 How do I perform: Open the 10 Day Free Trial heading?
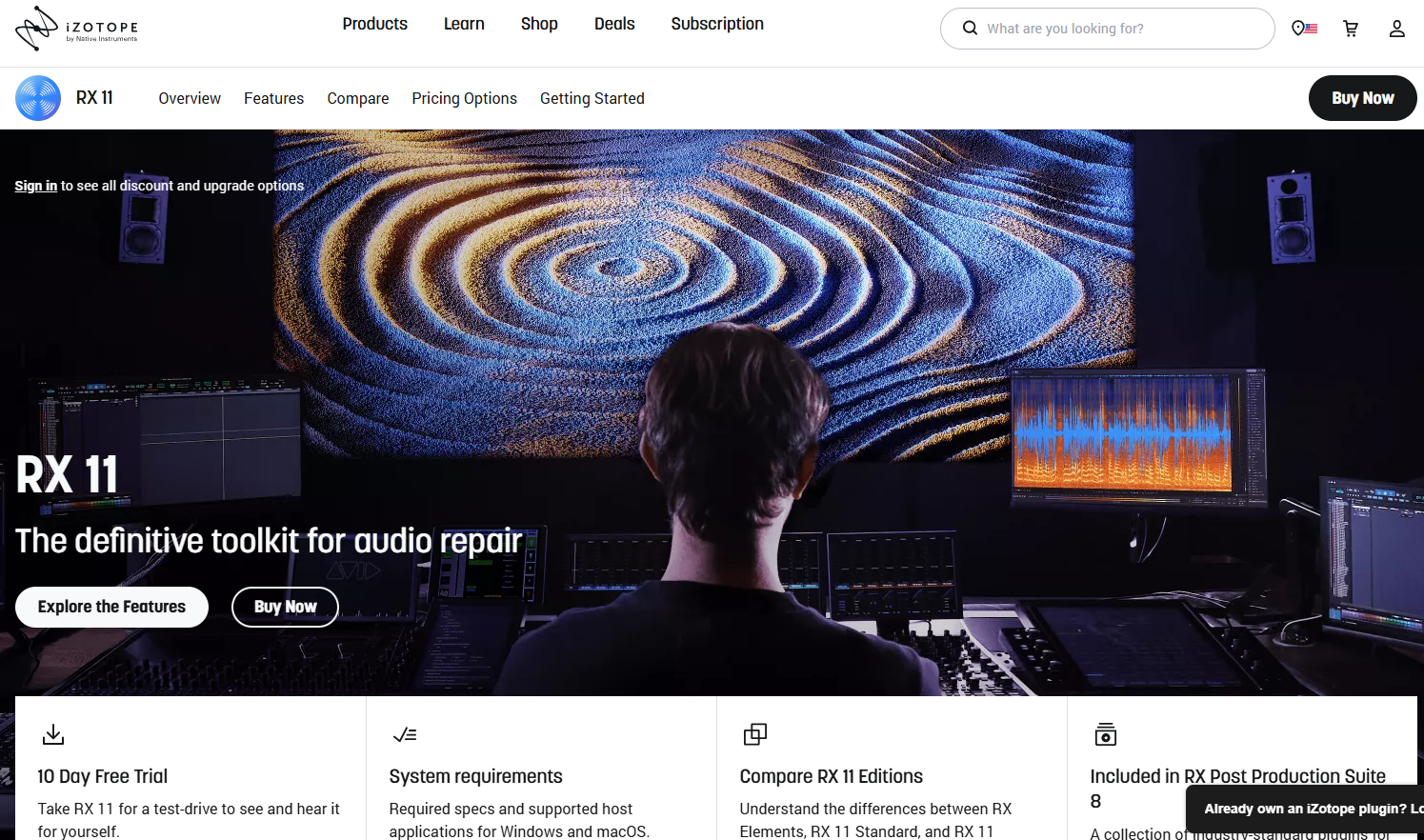[103, 776]
